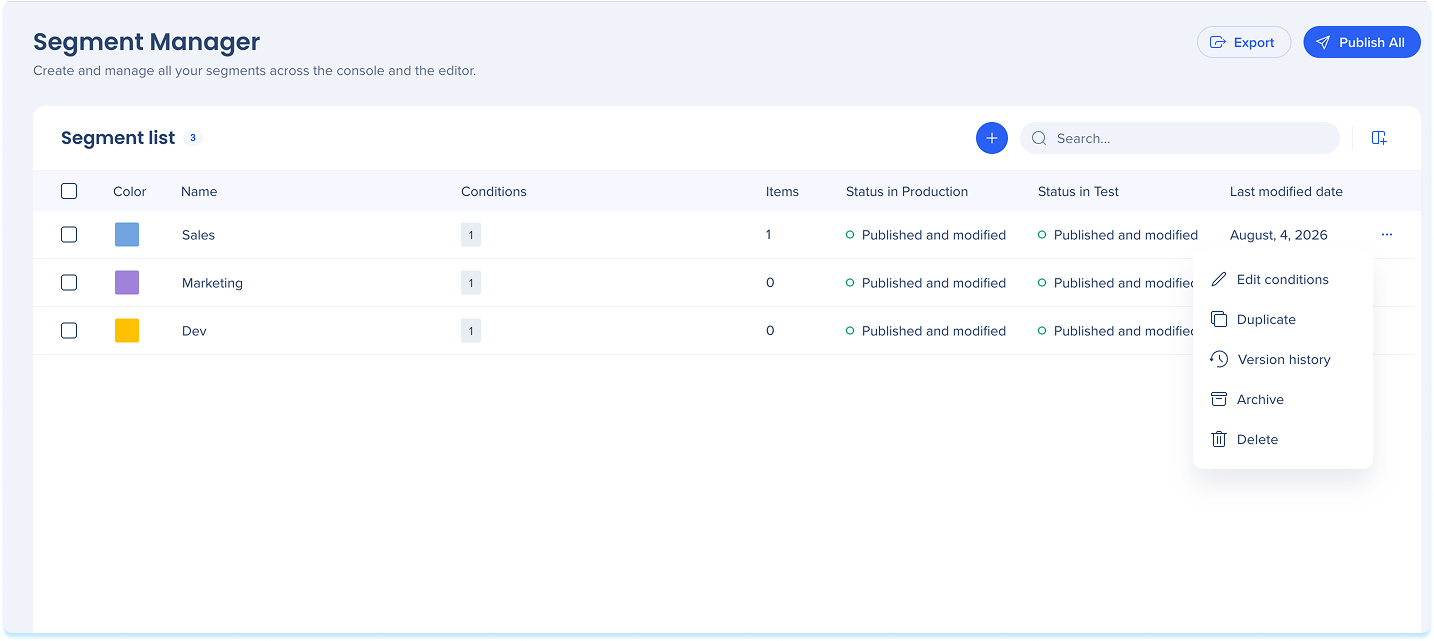The width and height of the screenshot is (1434, 641).
Task: Click Sales production status Published and modified
Action: pos(926,235)
